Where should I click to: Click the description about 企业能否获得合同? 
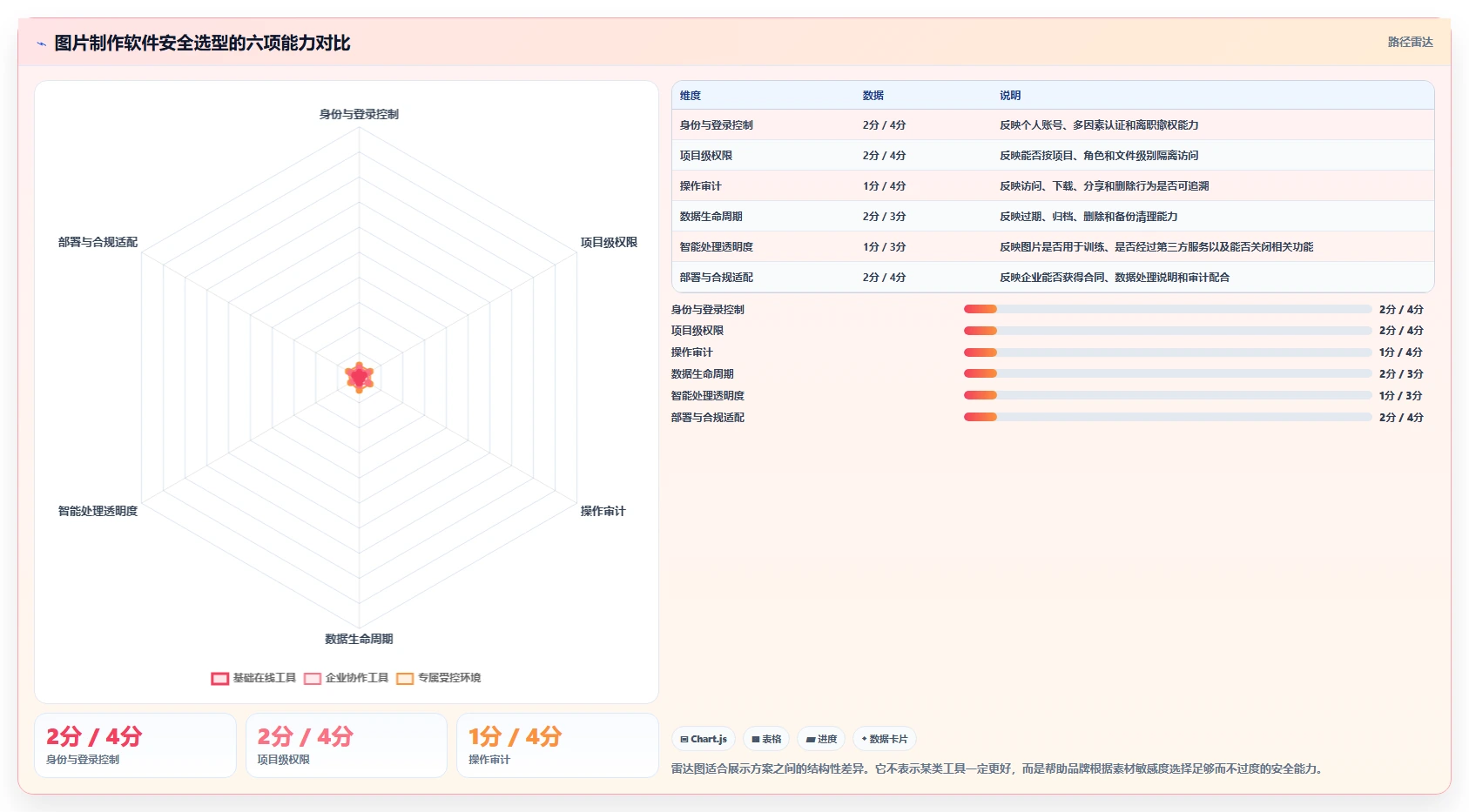[1115, 278]
